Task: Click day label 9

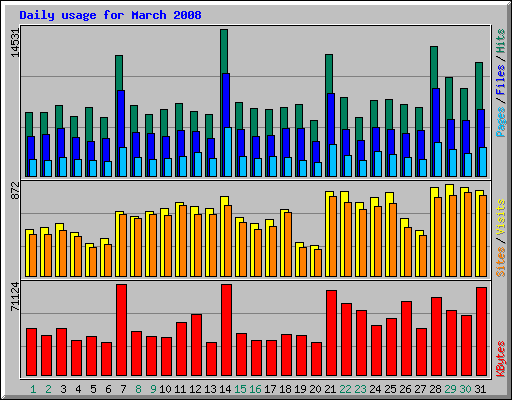Action: [x=153, y=389]
